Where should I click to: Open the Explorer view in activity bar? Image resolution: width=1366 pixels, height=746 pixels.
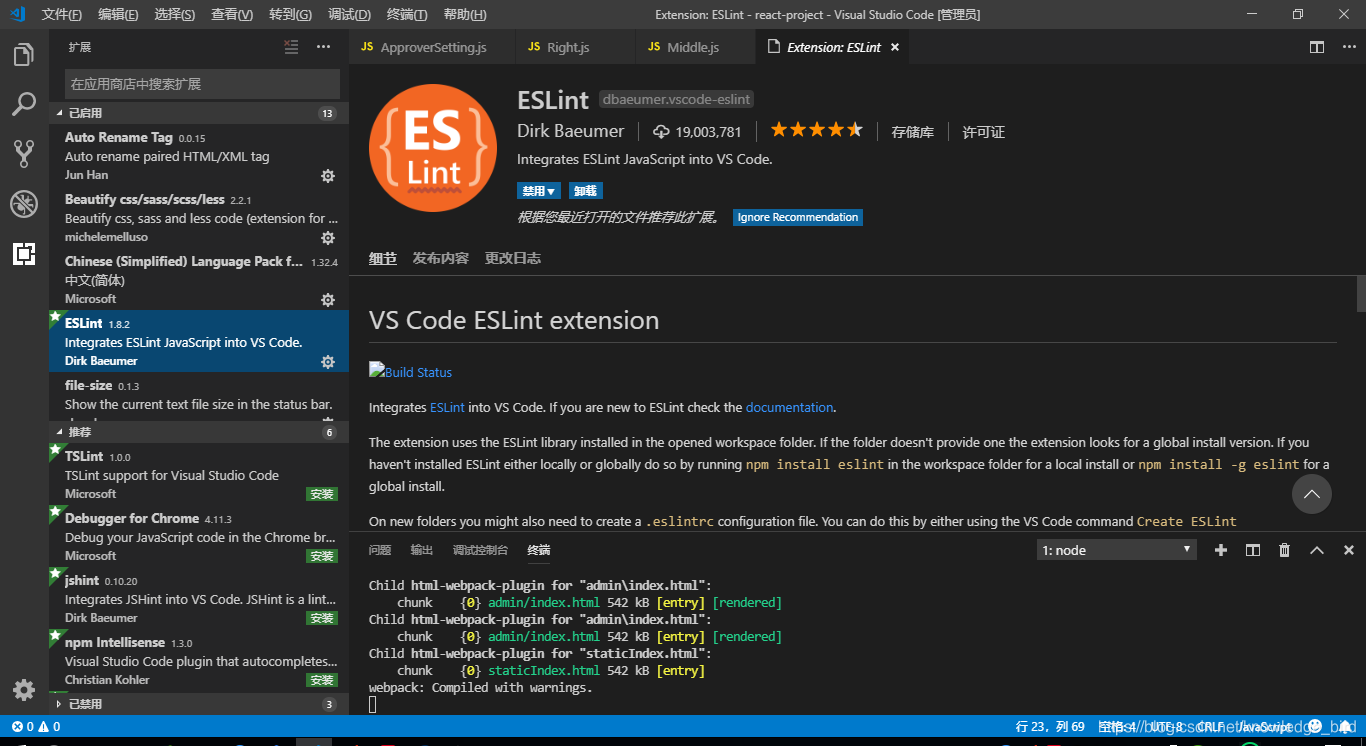pyautogui.click(x=24, y=55)
